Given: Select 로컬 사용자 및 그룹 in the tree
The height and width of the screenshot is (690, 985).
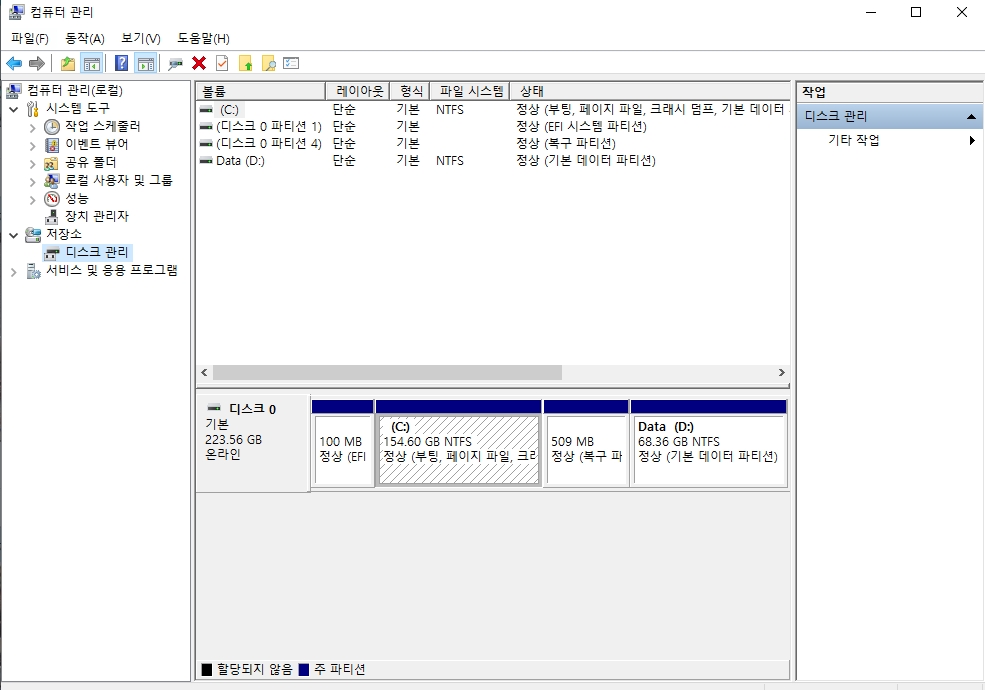Looking at the screenshot, I should coord(119,180).
